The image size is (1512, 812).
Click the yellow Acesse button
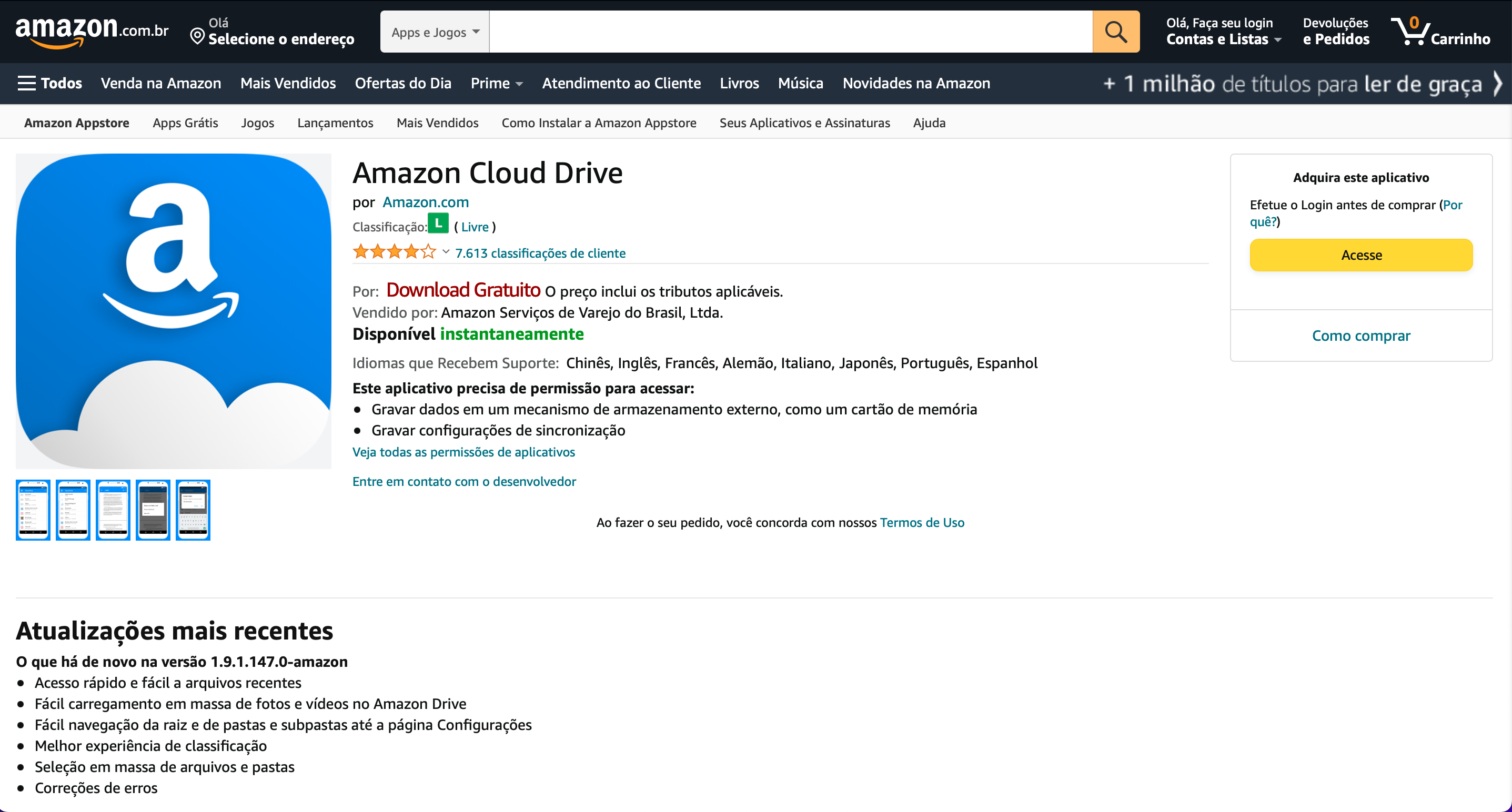pyautogui.click(x=1360, y=255)
